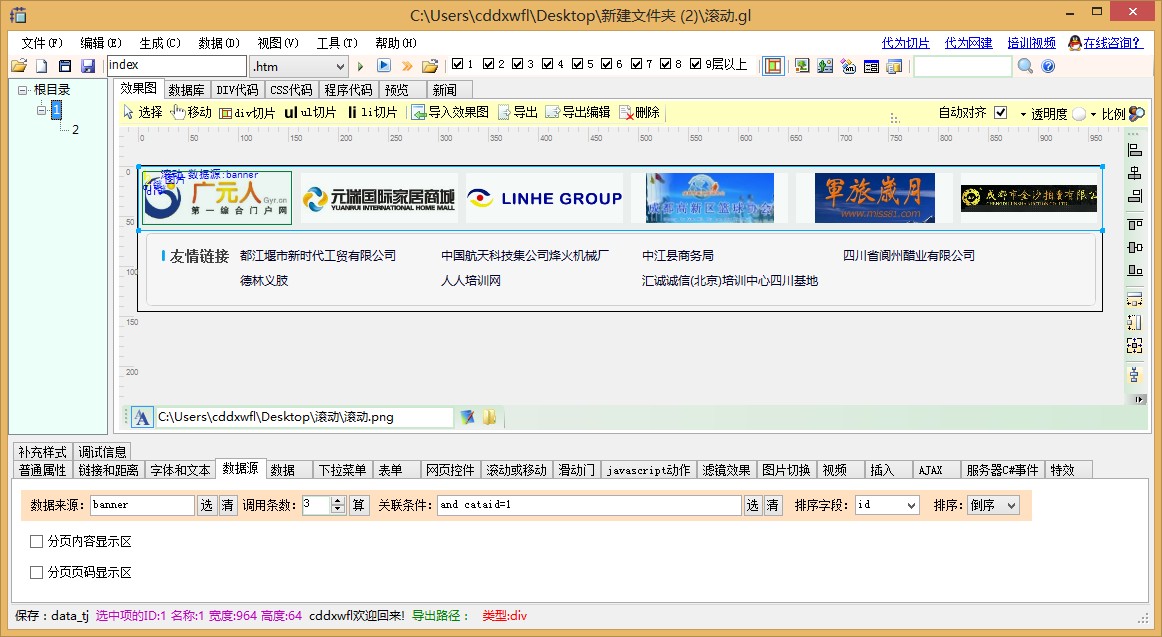Click the open folder icon in the toolbar start
Screen dimensions: 1162x637
click(19, 66)
